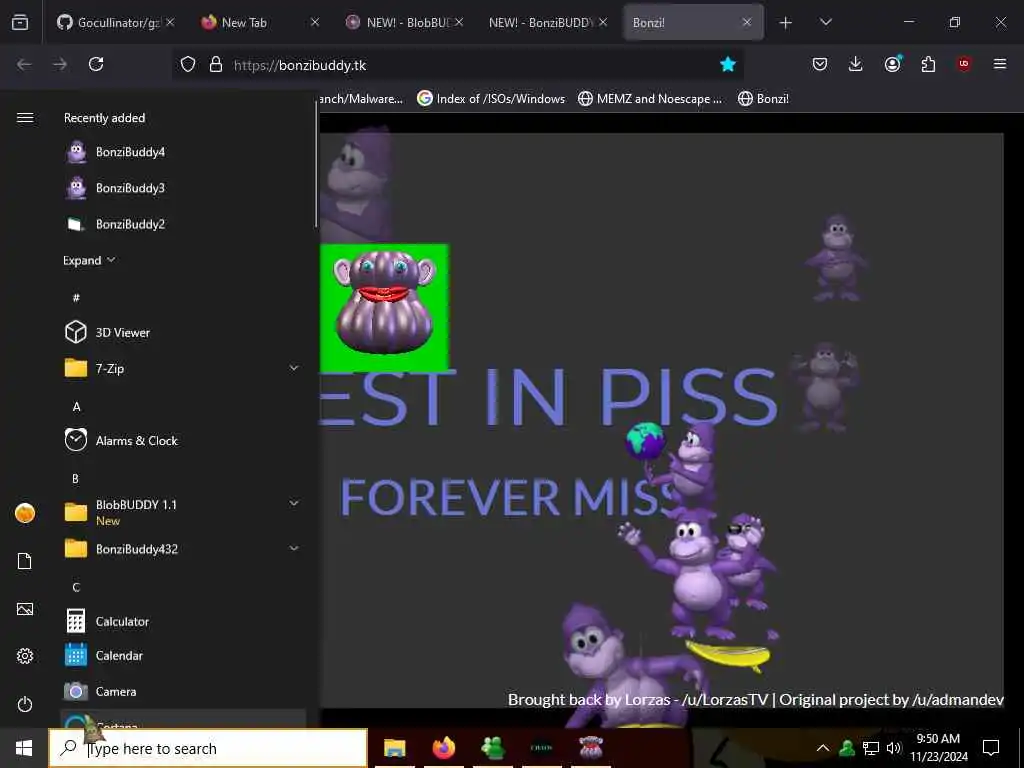Open a new Firefox tab

785,23
